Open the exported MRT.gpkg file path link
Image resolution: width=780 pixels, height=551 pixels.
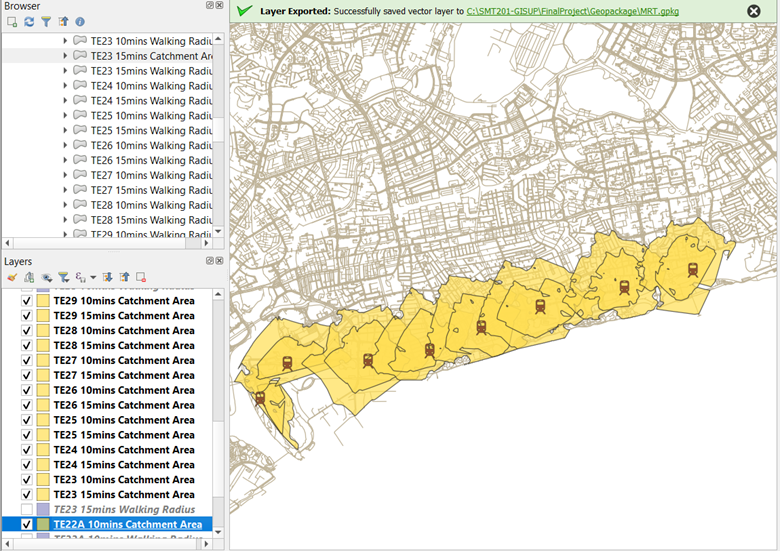tap(572, 11)
